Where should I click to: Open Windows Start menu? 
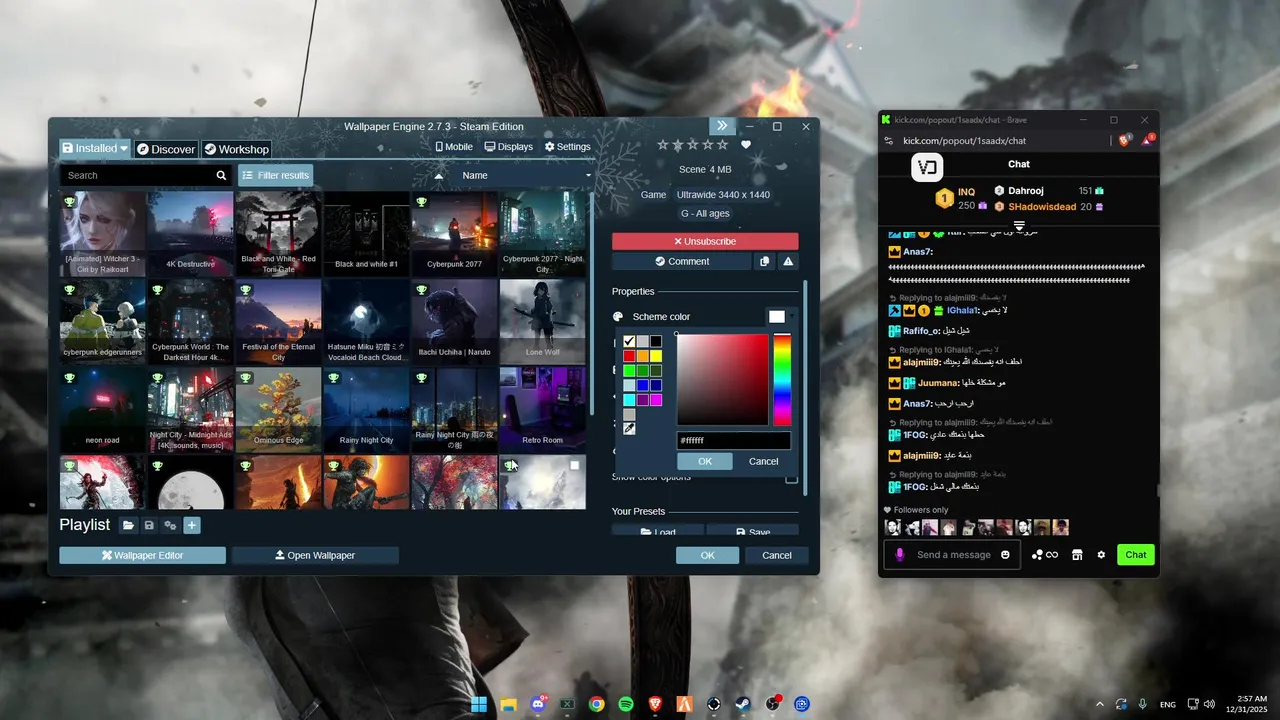click(x=479, y=704)
